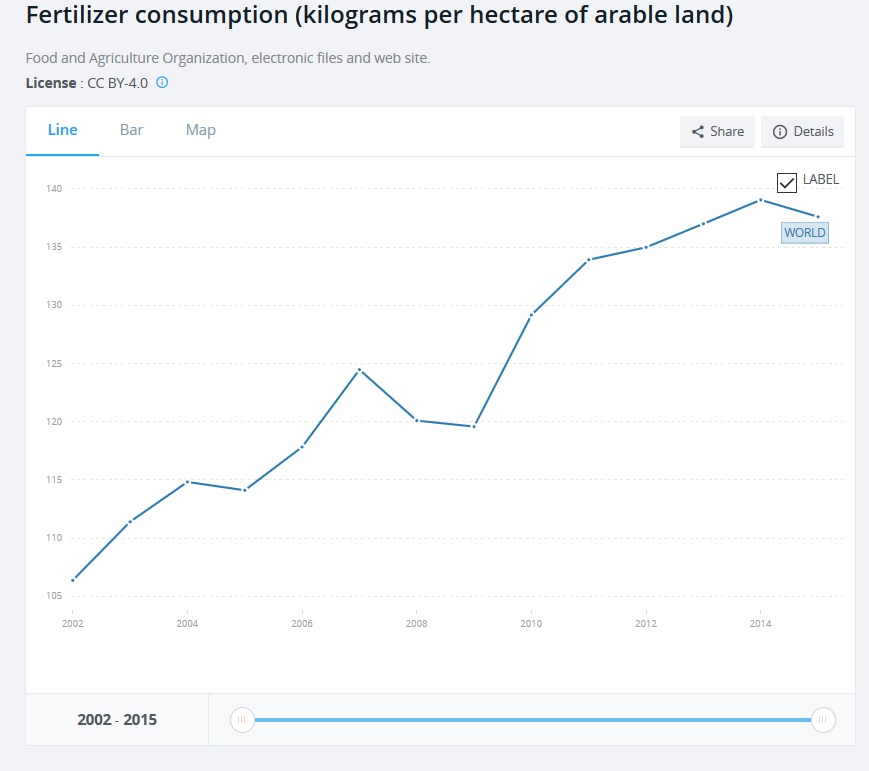The width and height of the screenshot is (869, 771).
Task: Switch to the Map tab
Action: coord(200,130)
